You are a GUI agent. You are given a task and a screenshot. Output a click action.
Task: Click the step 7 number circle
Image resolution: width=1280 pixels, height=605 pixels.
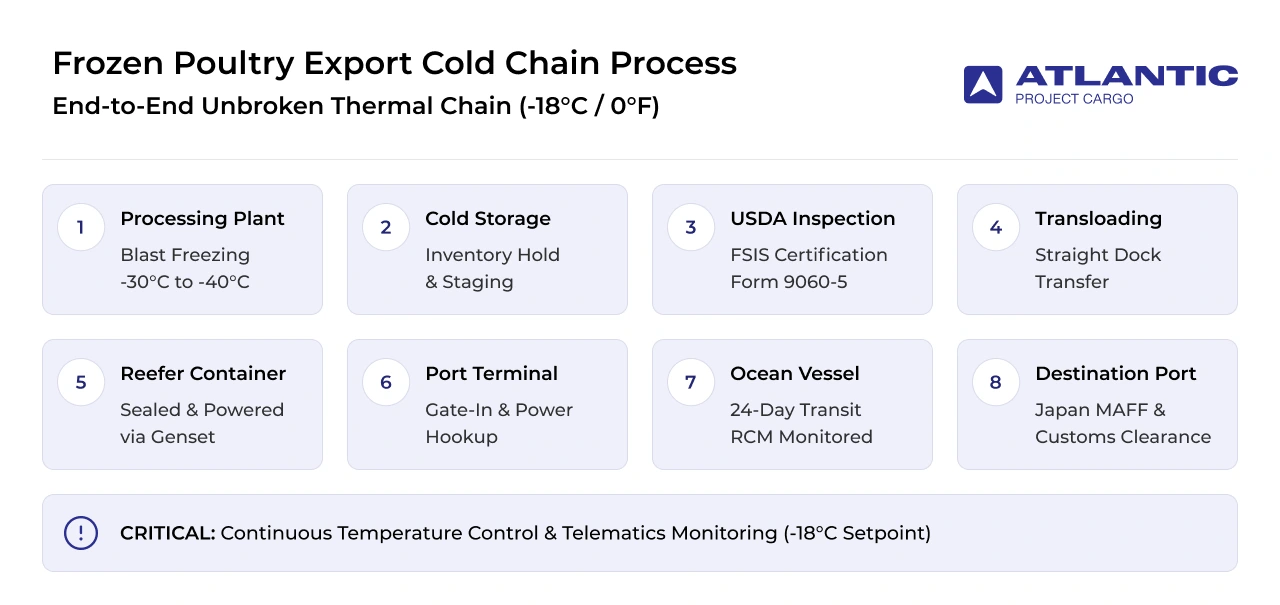click(691, 383)
